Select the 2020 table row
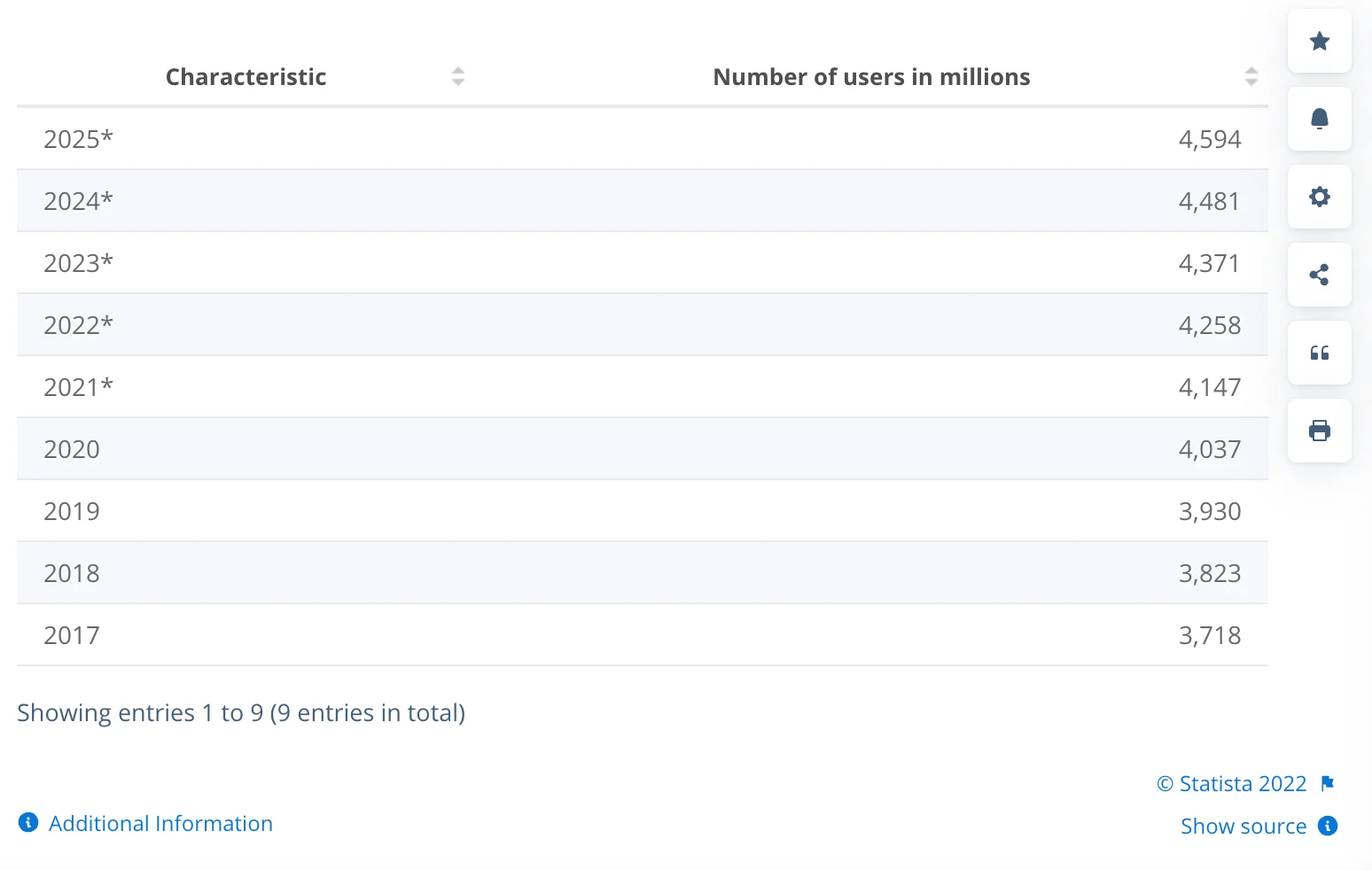The width and height of the screenshot is (1372, 870). pyautogui.click(x=620, y=449)
